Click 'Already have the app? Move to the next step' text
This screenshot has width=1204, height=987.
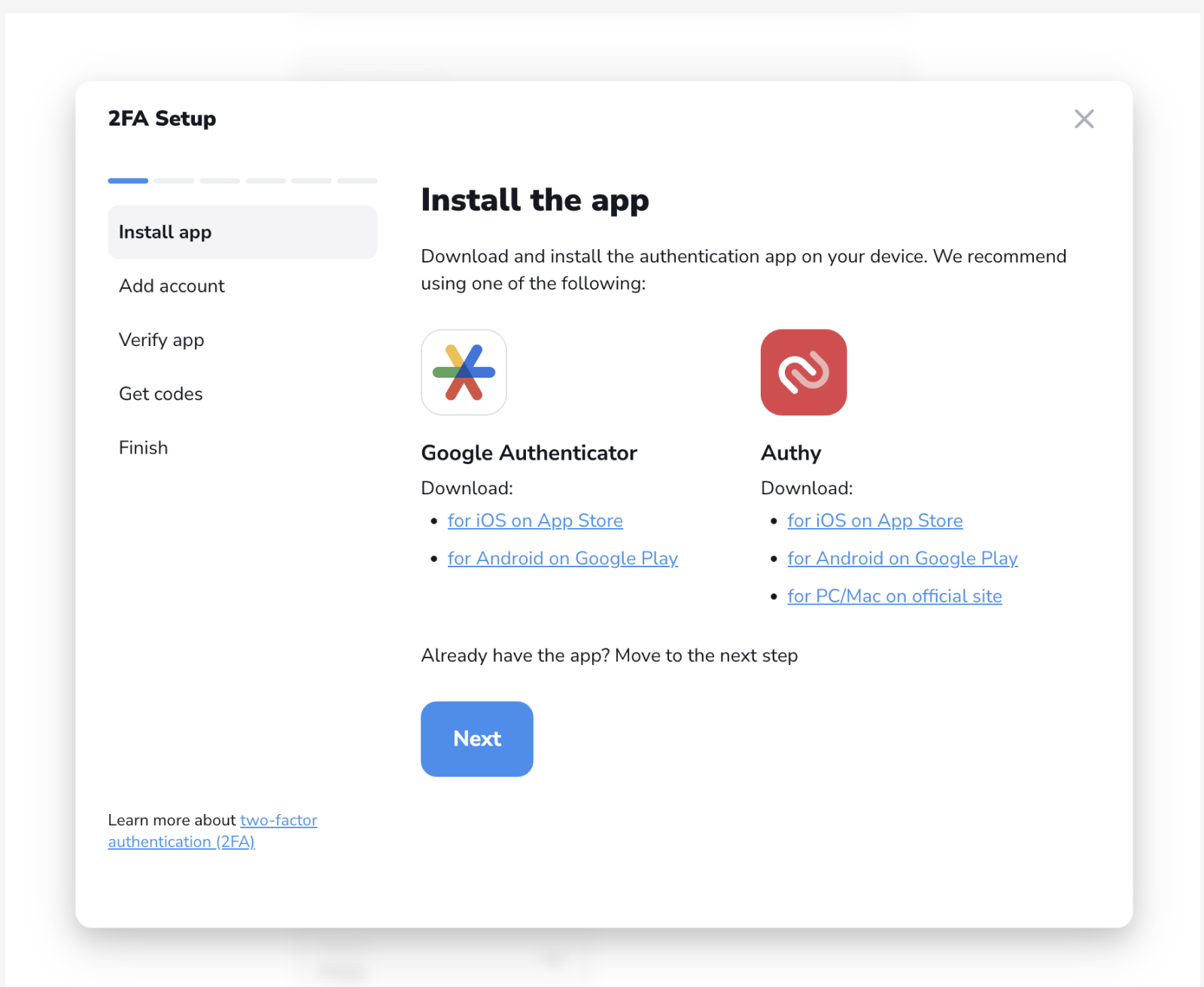click(x=610, y=655)
